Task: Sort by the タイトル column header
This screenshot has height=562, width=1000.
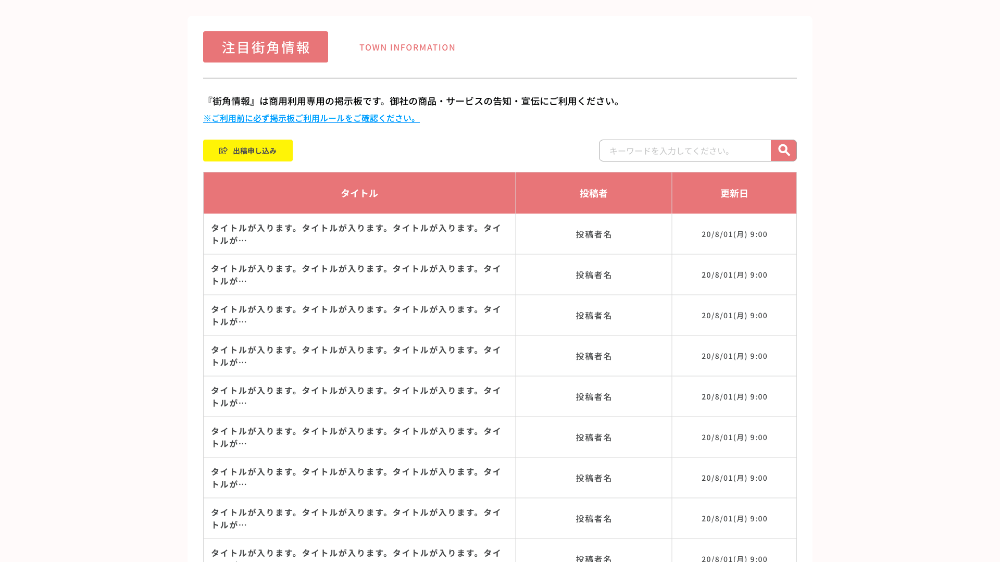Action: coord(359,193)
